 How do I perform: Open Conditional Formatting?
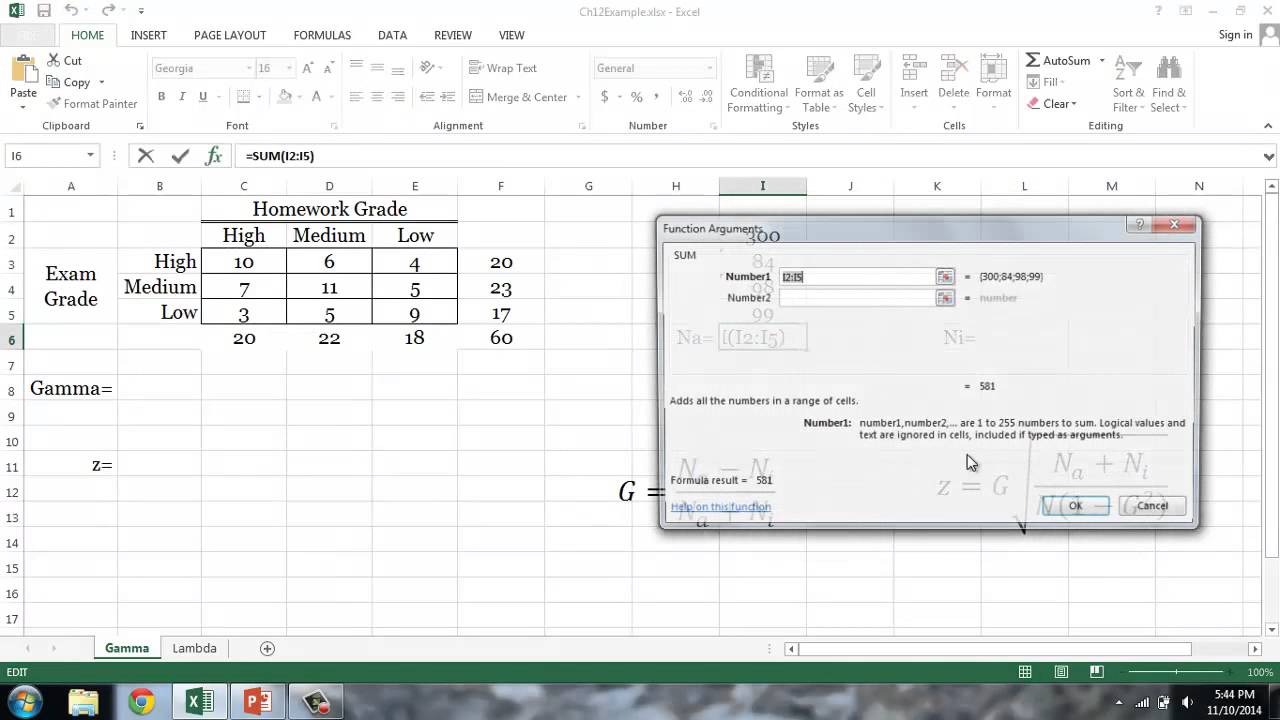click(x=758, y=84)
